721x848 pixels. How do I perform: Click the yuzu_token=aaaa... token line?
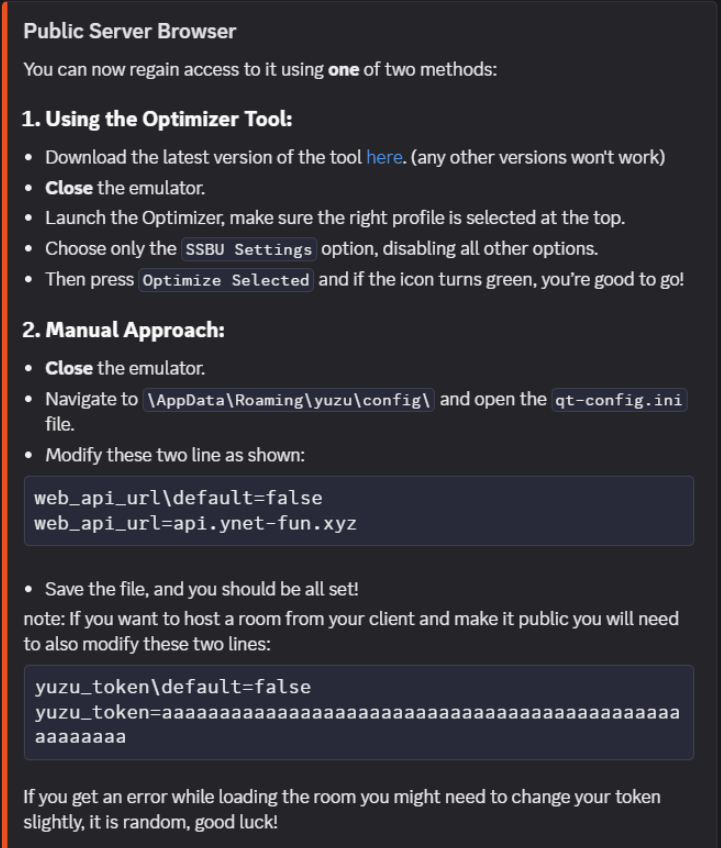pyautogui.click(x=358, y=725)
